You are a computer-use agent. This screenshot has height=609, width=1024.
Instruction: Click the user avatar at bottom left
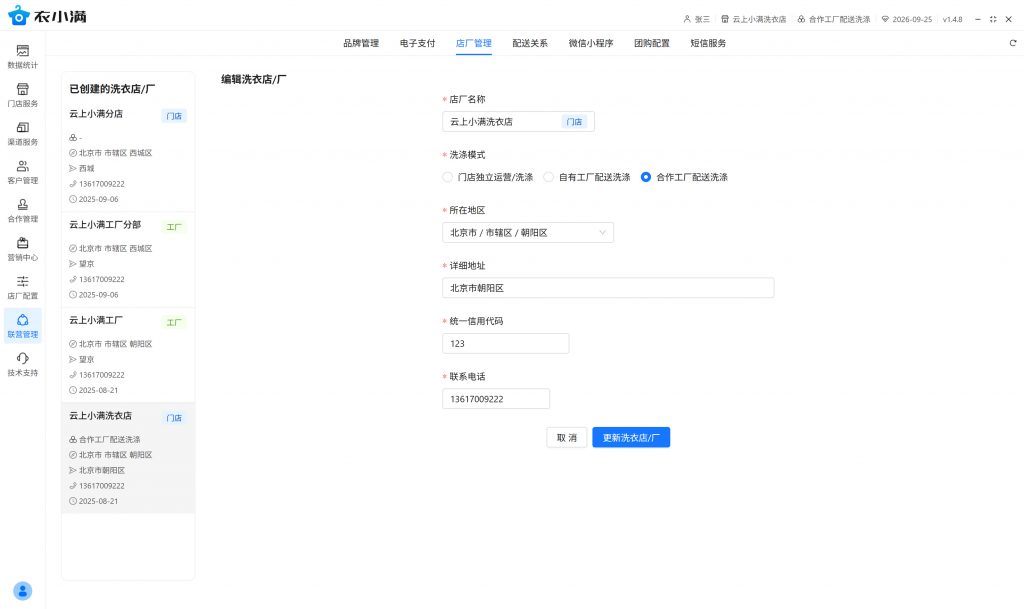click(x=22, y=590)
